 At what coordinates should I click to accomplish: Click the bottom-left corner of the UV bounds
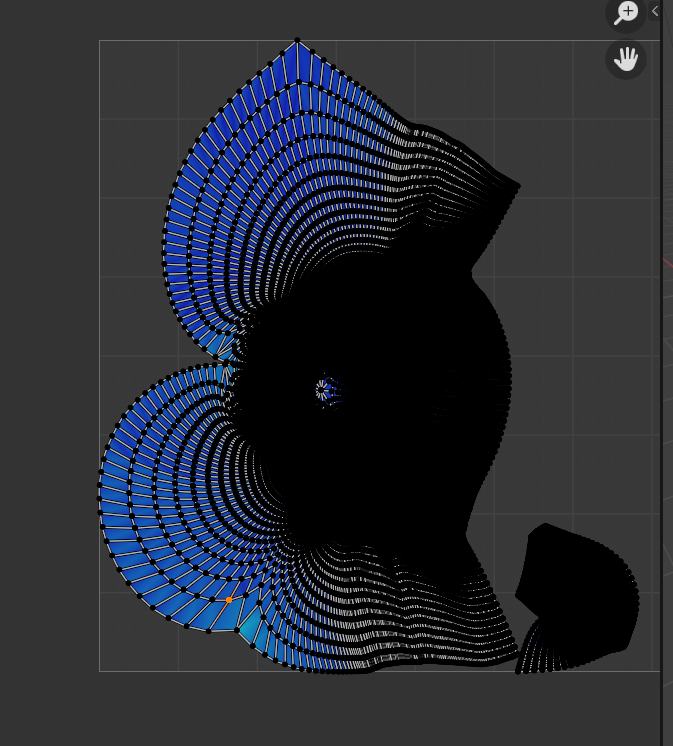(100, 671)
